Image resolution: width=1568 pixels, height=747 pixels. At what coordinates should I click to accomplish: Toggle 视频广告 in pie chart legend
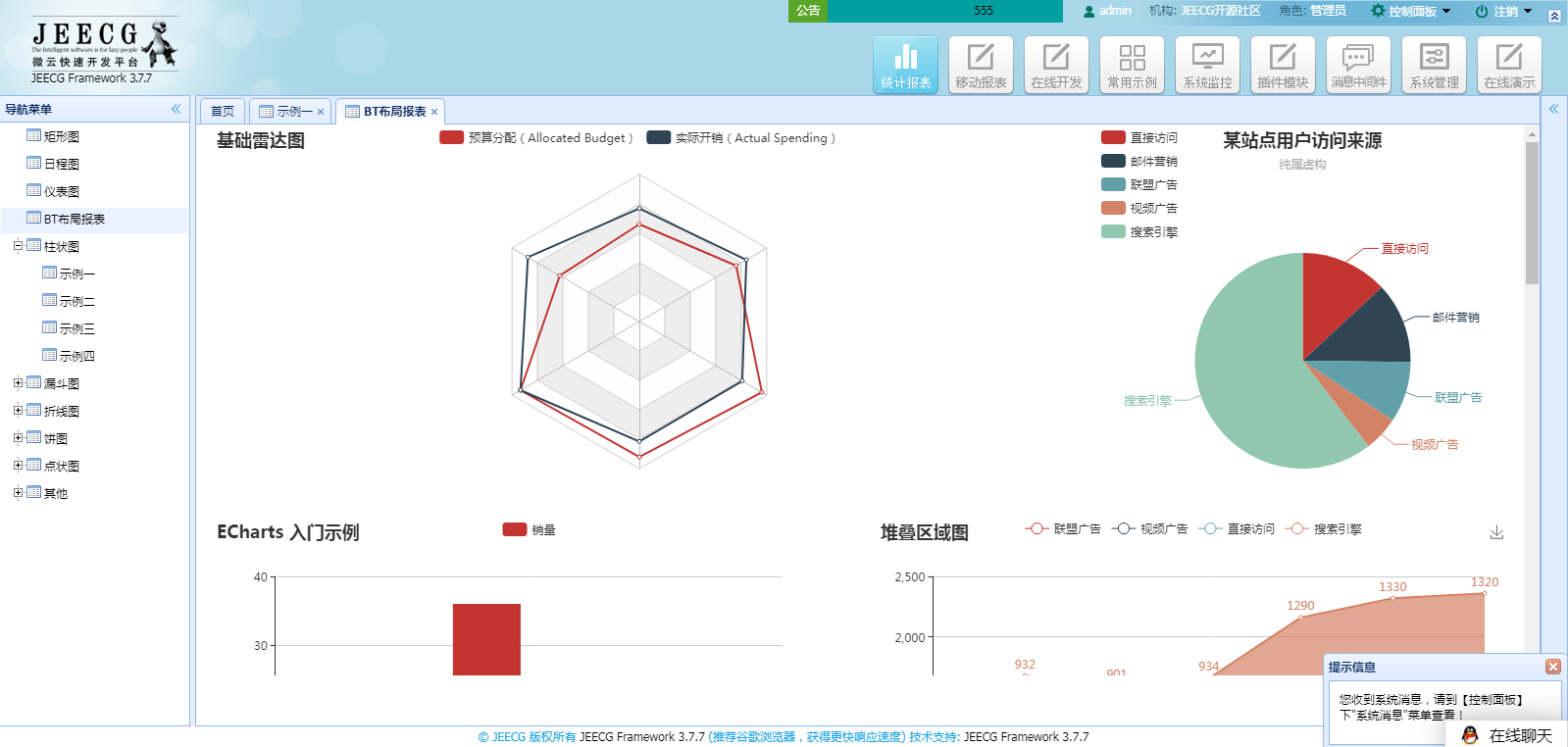point(1139,209)
